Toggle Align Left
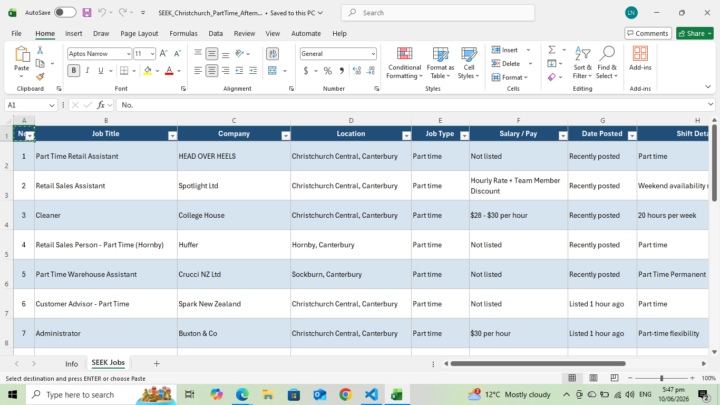The height and width of the screenshot is (405, 720). [x=198, y=71]
